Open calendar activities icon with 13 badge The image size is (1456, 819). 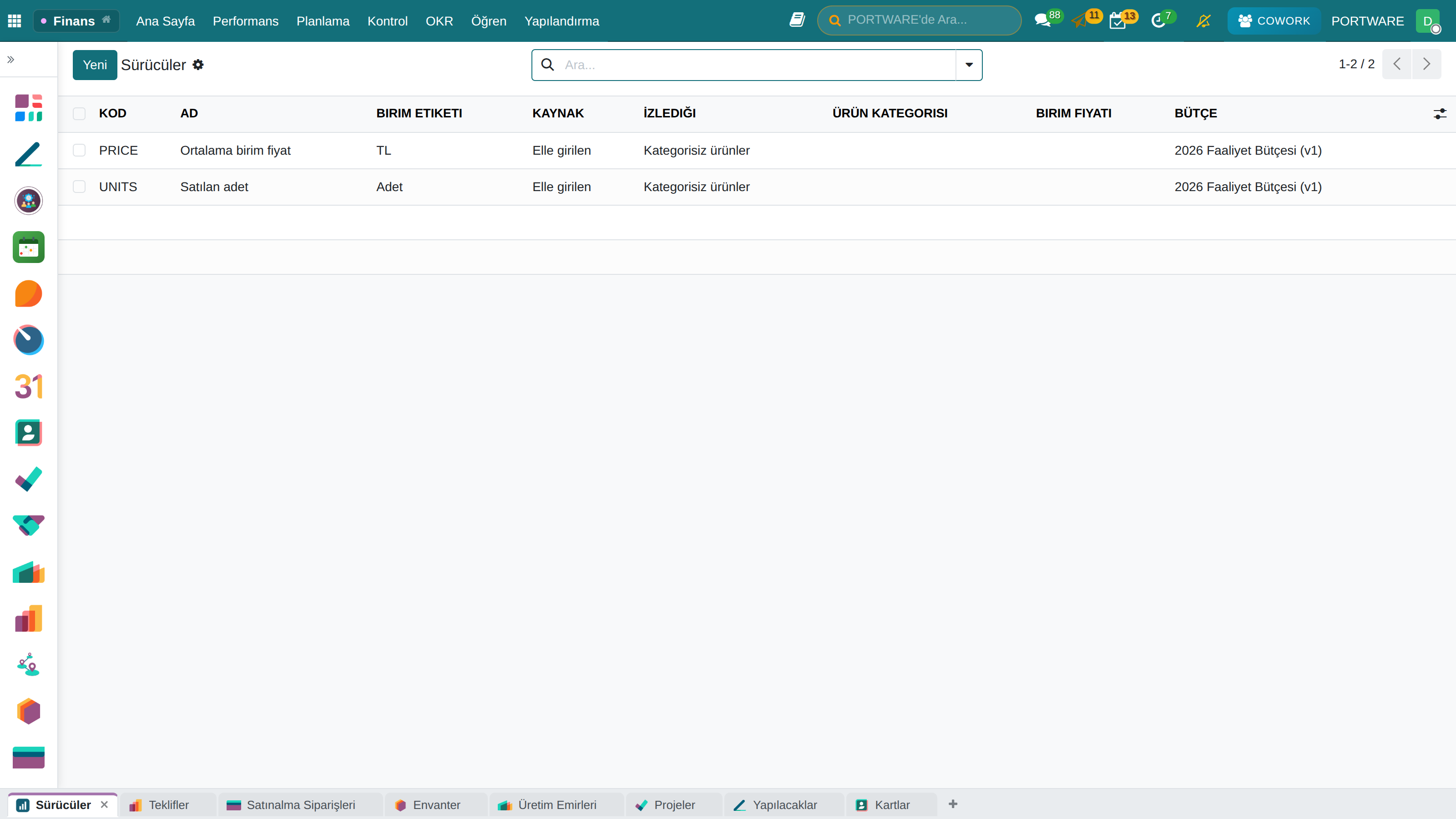tap(1118, 21)
